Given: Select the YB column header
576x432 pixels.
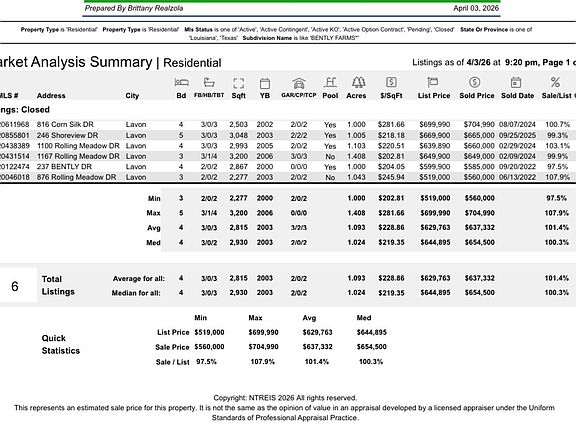Looking at the screenshot, I should [265, 96].
